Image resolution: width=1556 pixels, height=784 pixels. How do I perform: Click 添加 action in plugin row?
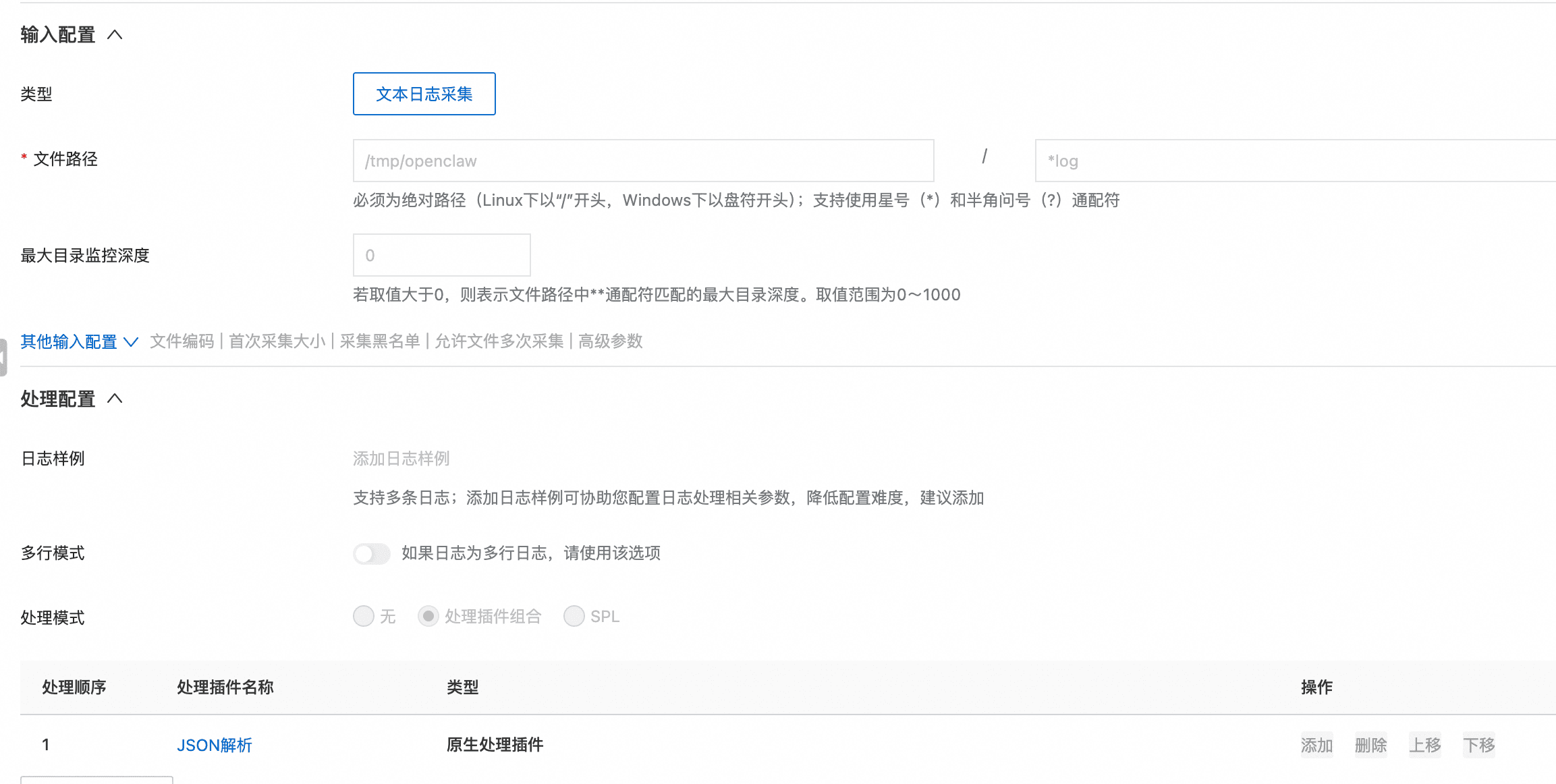[1316, 745]
